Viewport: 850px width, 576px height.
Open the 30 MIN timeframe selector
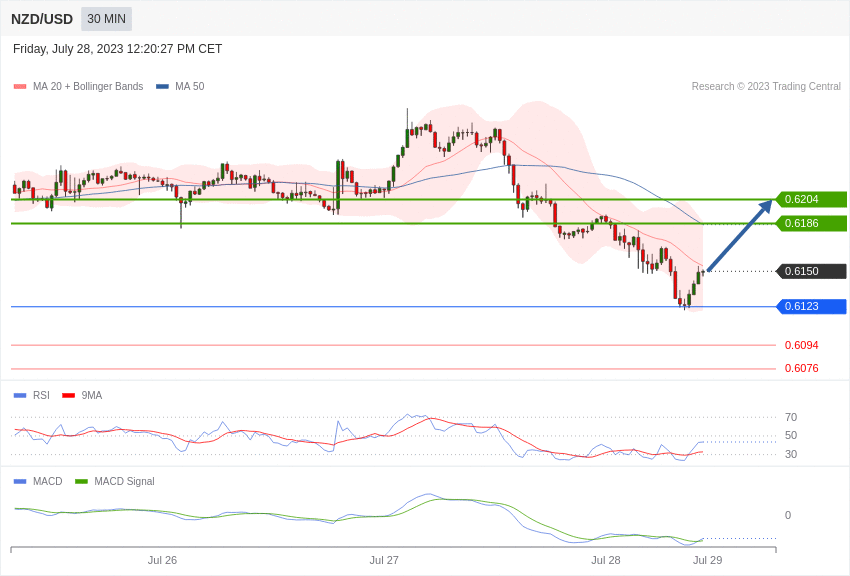106,19
